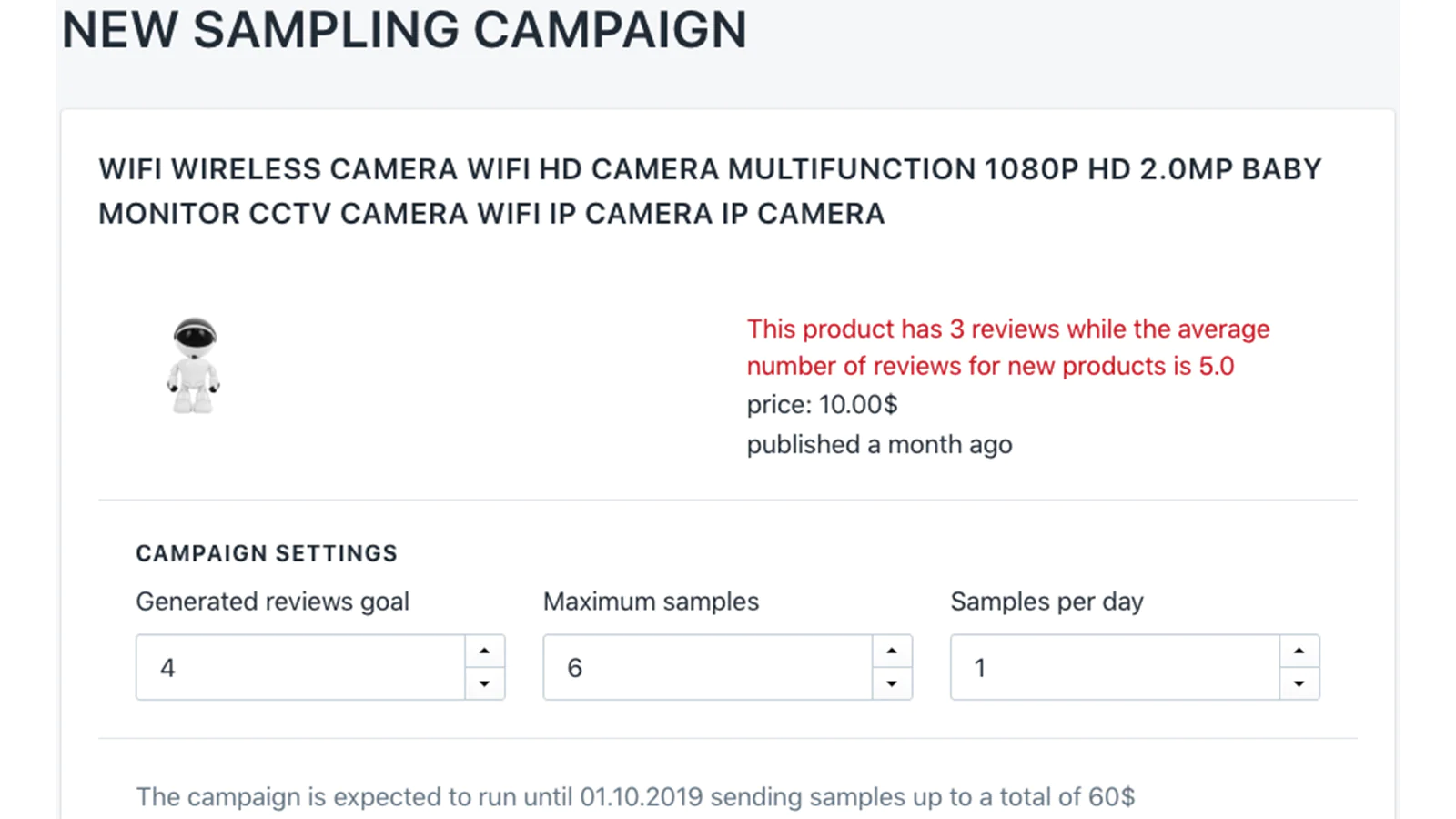The image size is (1456, 819).
Task: Click the Generated reviews goal label
Action: 273,602
